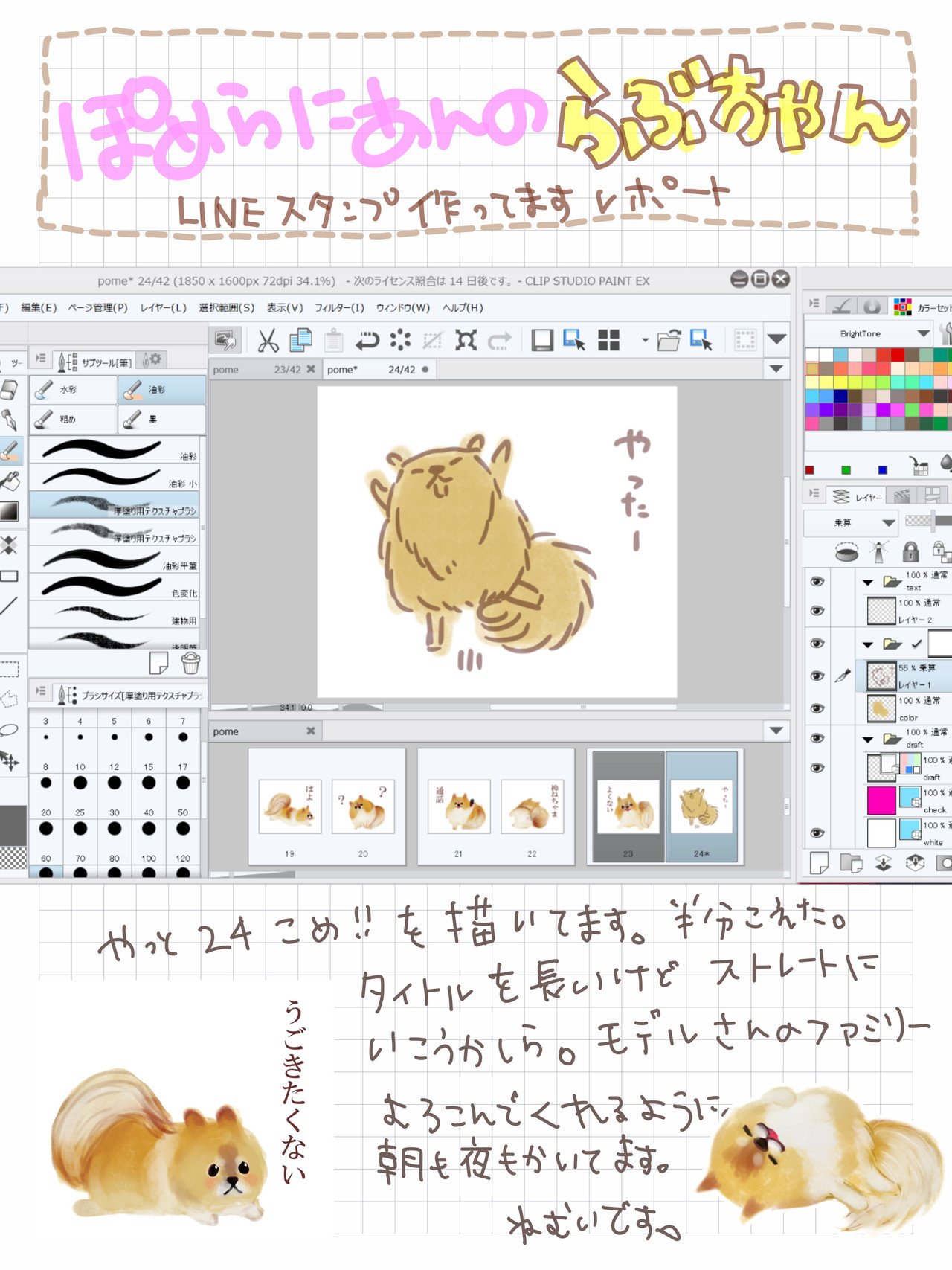
Task: Open the canvas tab list dropdown arrow
Action: pyautogui.click(x=776, y=368)
